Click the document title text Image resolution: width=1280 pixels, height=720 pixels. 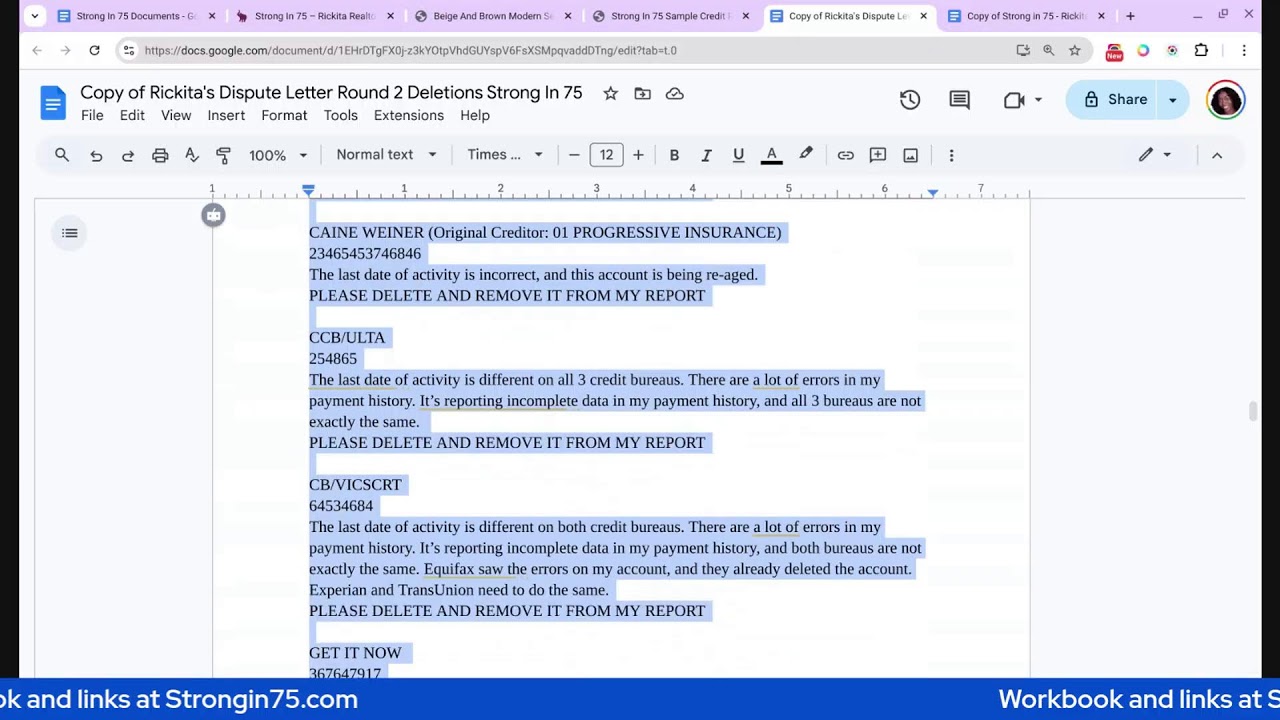(331, 93)
